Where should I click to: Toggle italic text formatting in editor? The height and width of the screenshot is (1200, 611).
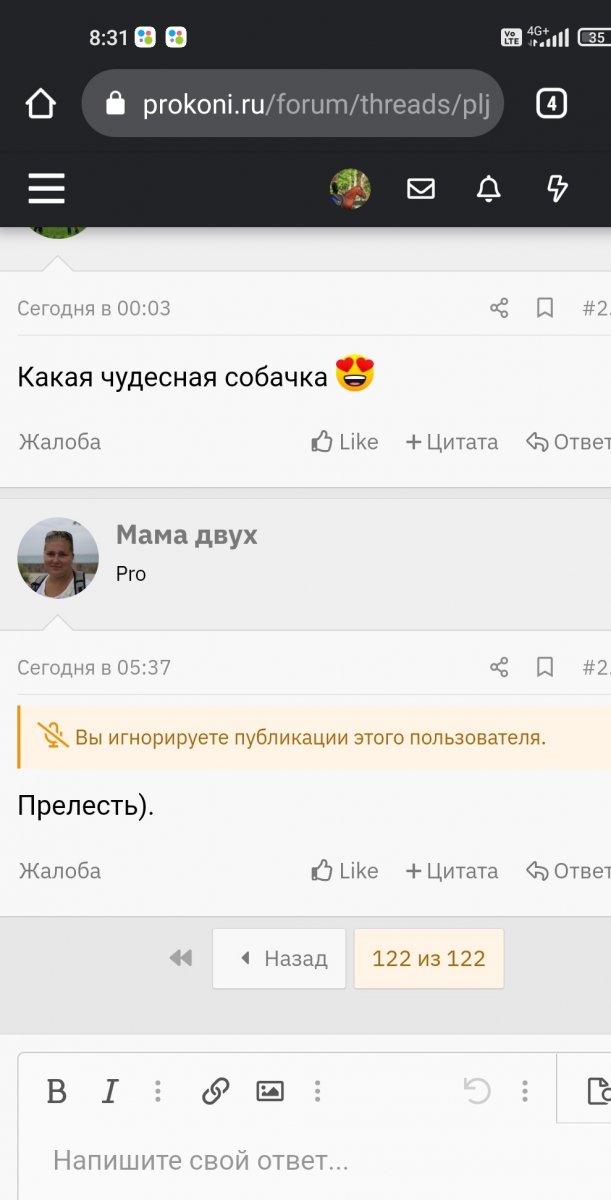point(111,1091)
